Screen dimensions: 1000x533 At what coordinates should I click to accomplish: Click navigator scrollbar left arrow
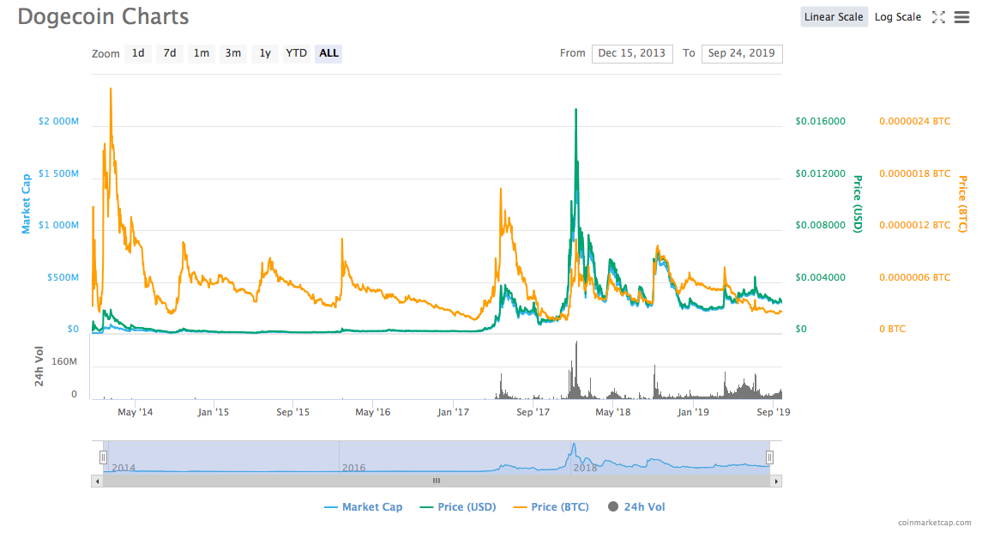(97, 481)
